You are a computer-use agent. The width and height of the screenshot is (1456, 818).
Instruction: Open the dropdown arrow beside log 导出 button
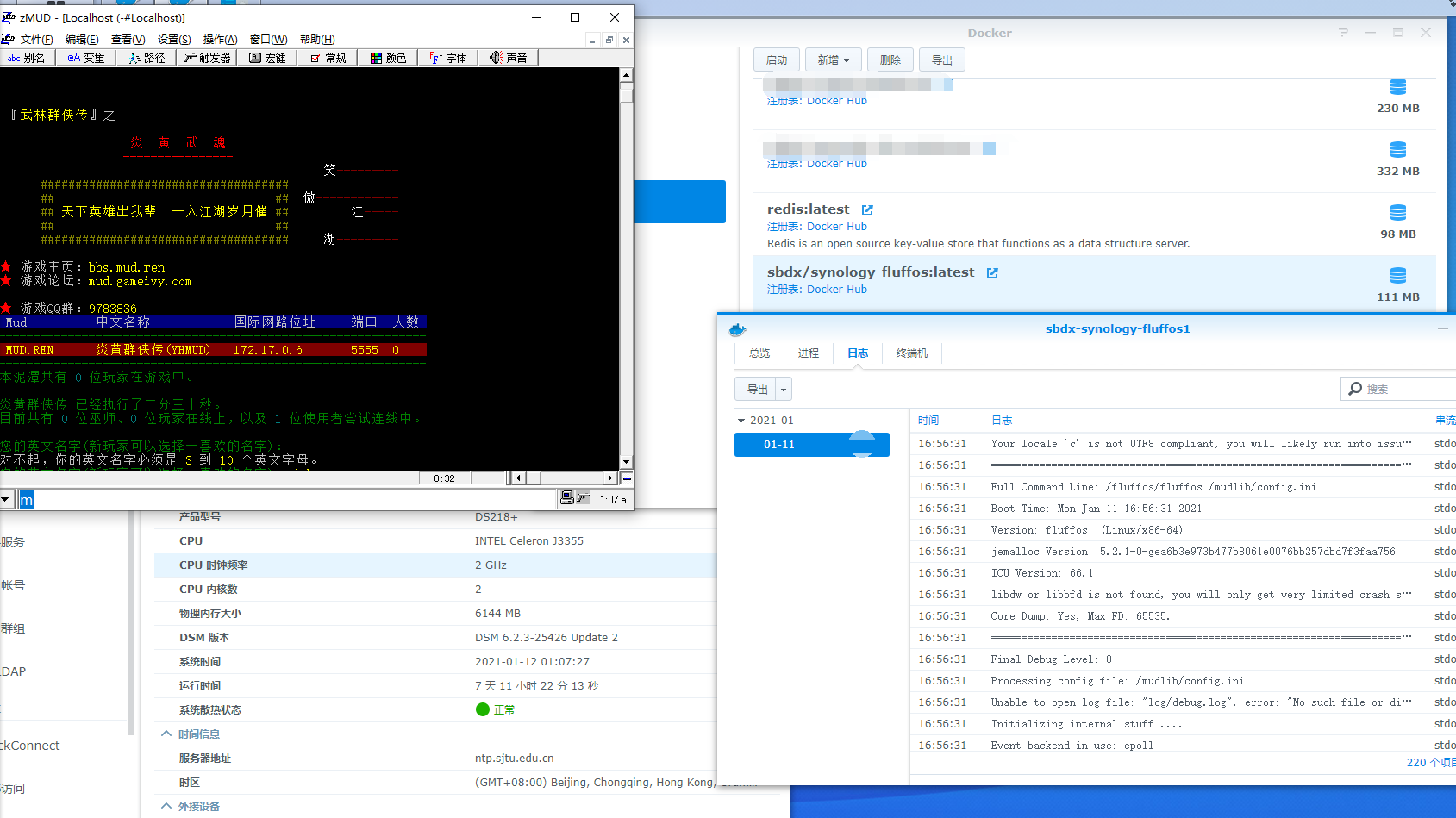click(784, 390)
